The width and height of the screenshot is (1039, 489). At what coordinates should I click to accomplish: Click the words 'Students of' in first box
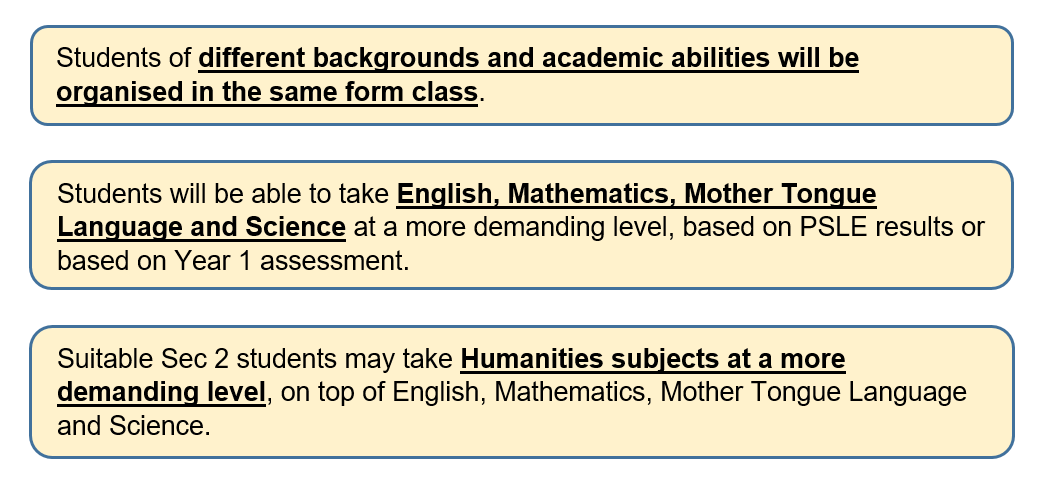click(124, 58)
